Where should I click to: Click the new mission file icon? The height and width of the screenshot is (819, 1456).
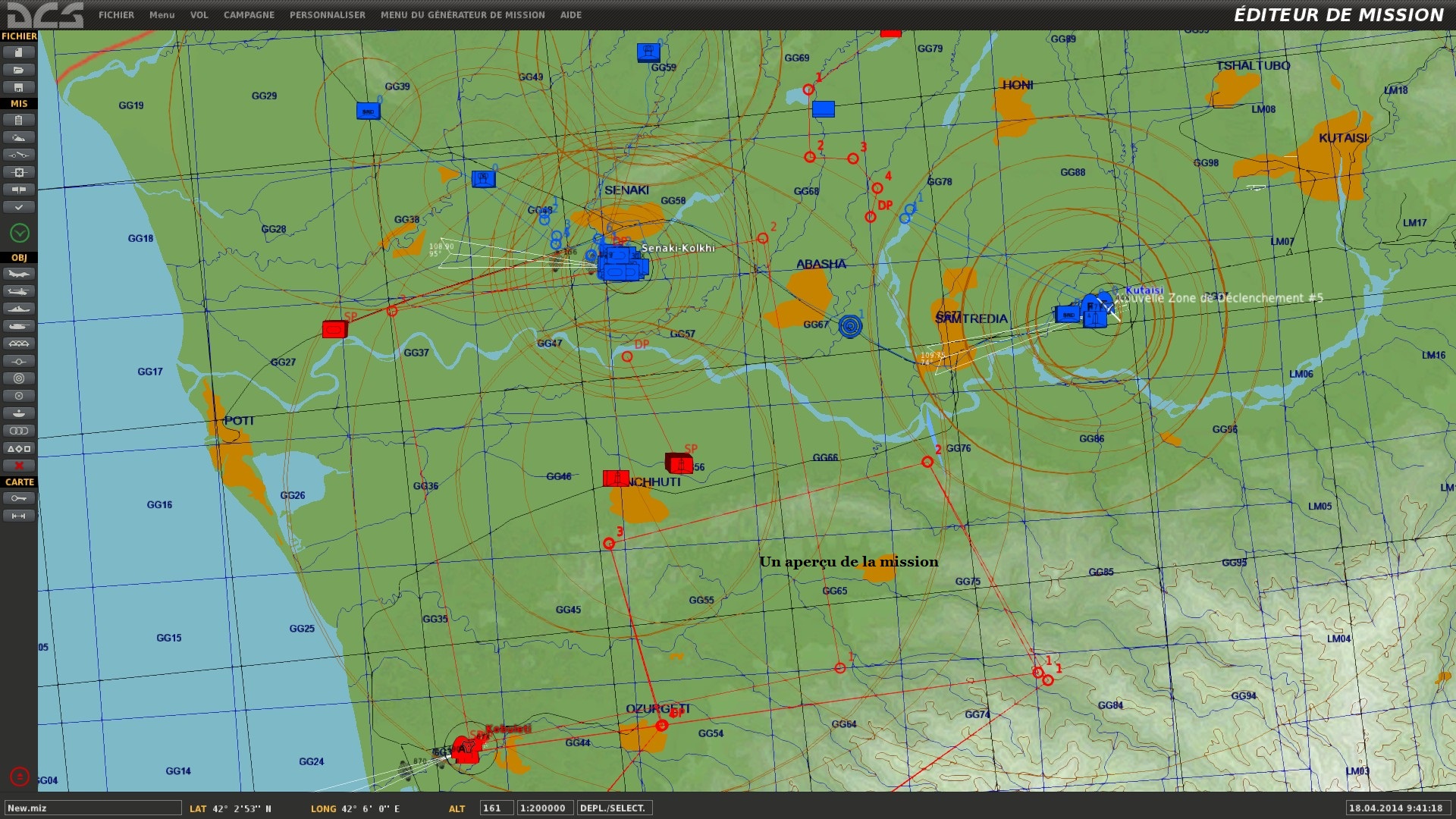pyautogui.click(x=19, y=52)
